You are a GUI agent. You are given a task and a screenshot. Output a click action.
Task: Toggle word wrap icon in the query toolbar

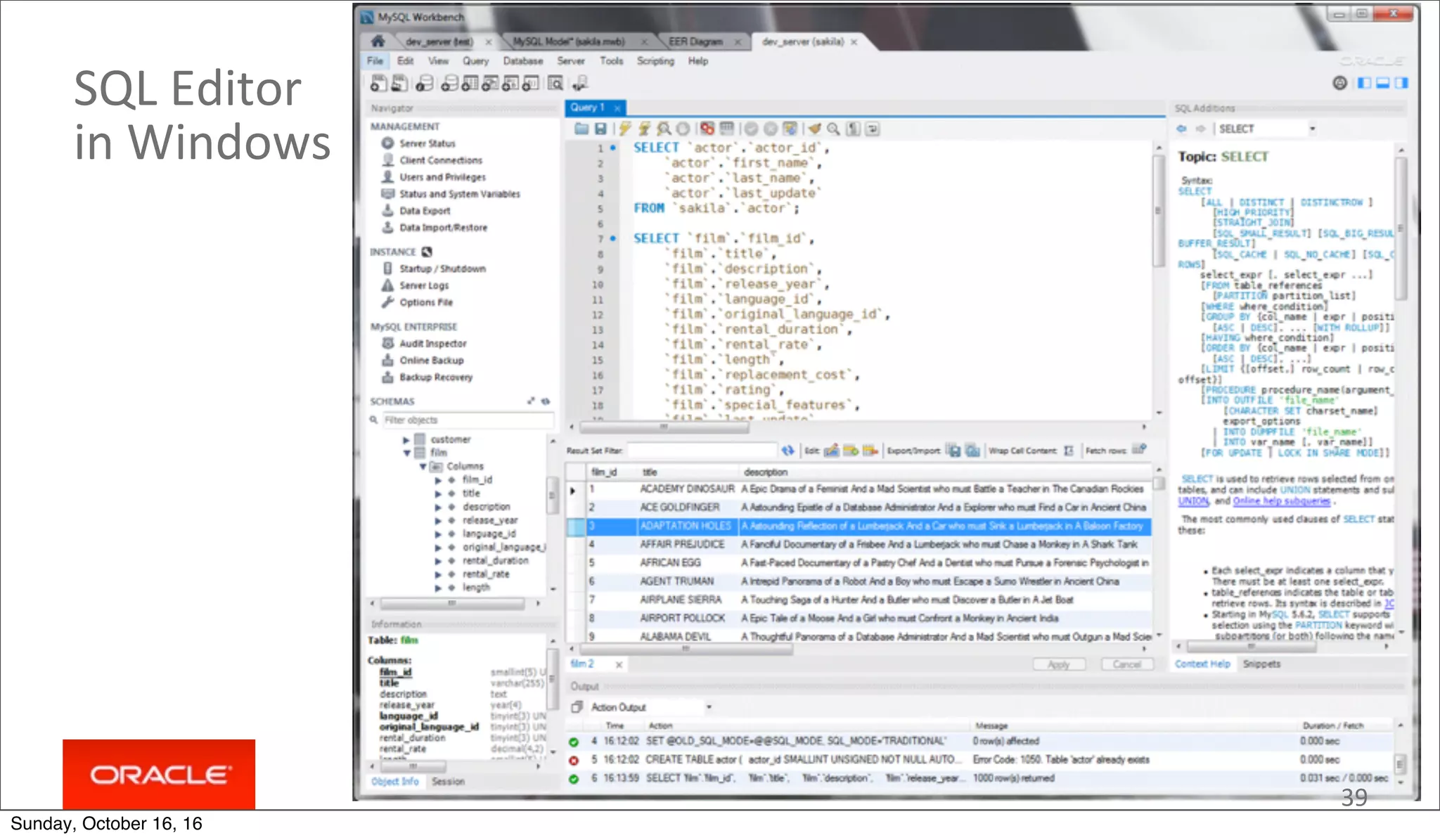pos(872,129)
